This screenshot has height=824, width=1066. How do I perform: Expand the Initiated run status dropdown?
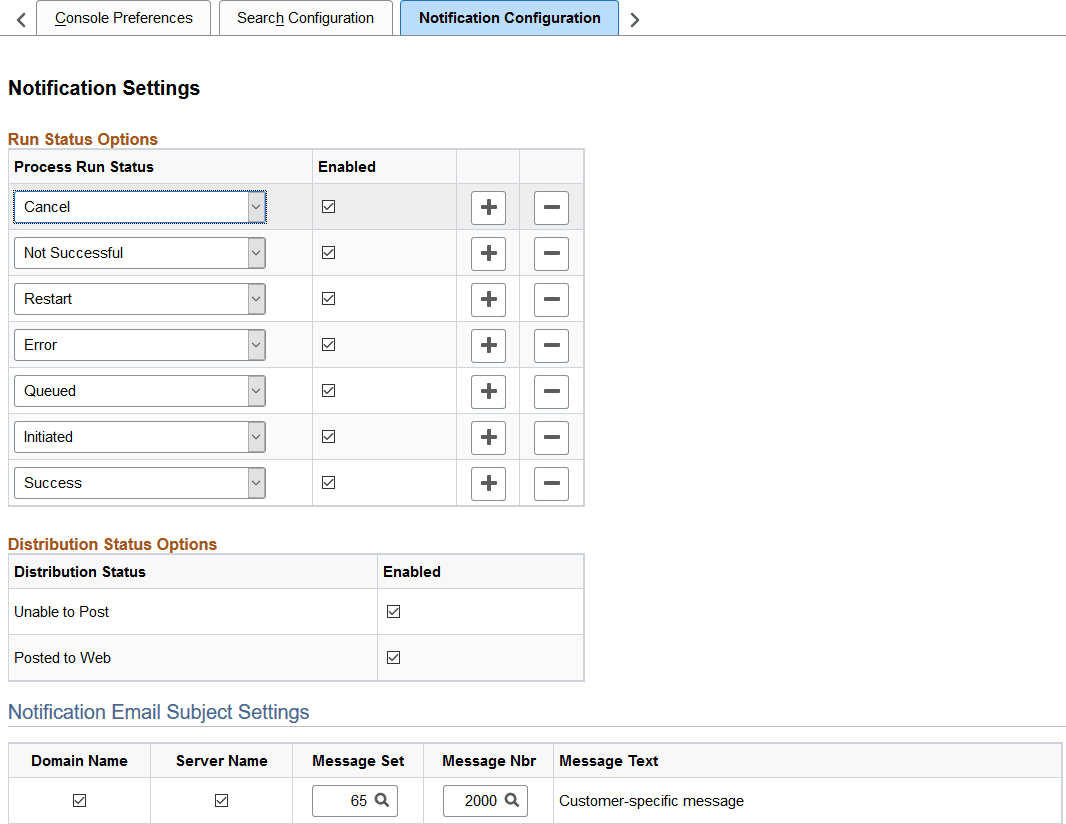pyautogui.click(x=256, y=437)
